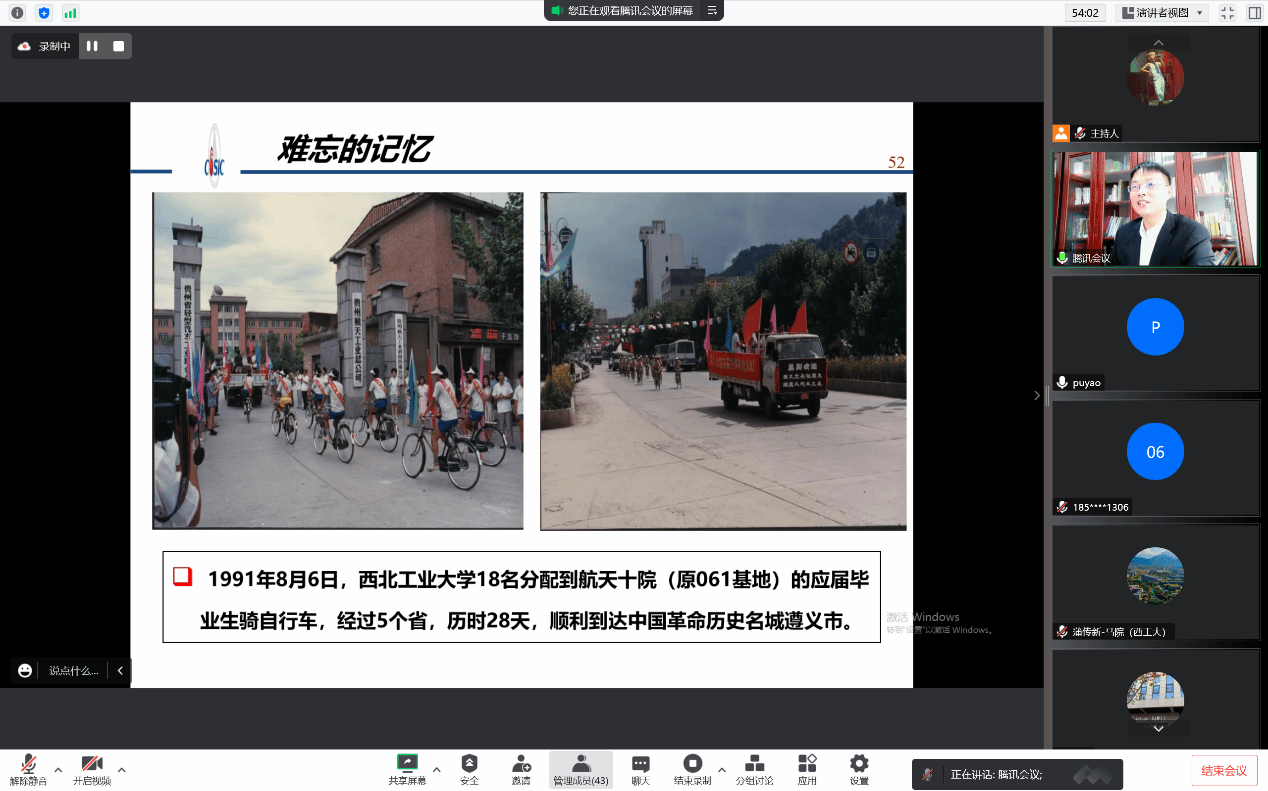Click the meeting info icon at top left
This screenshot has height=791, width=1268.
point(17,13)
